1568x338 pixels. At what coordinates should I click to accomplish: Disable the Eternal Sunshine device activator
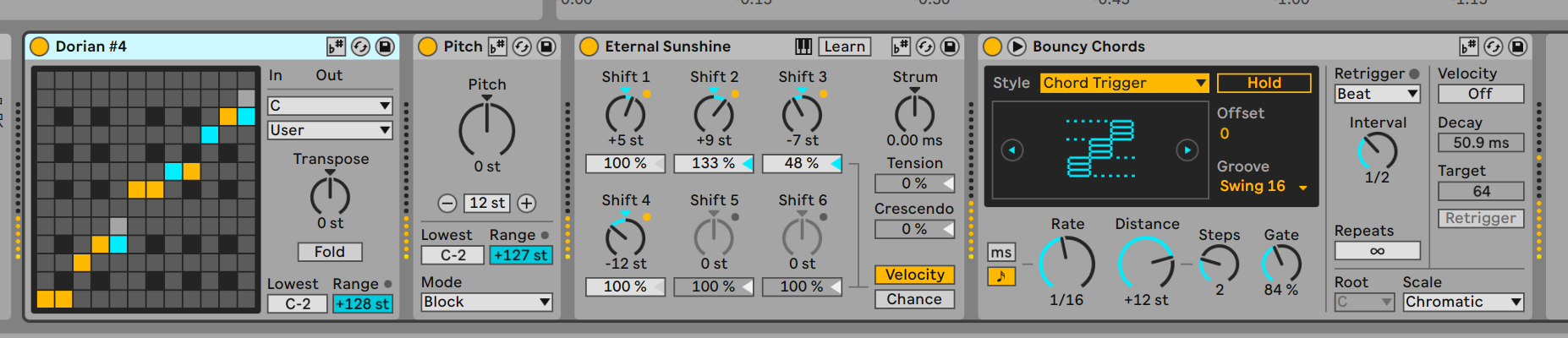tap(589, 46)
